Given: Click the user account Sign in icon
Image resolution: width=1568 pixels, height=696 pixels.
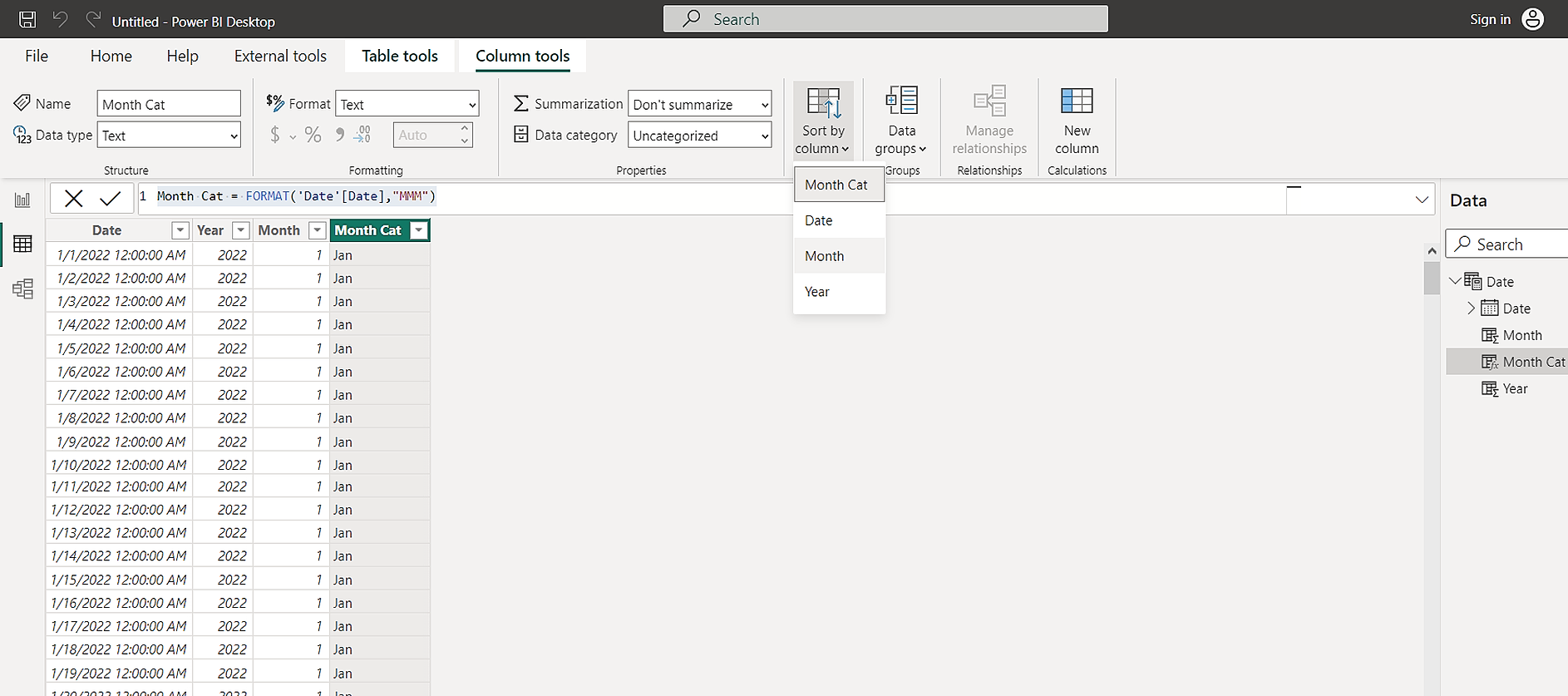Looking at the screenshot, I should [x=1532, y=19].
